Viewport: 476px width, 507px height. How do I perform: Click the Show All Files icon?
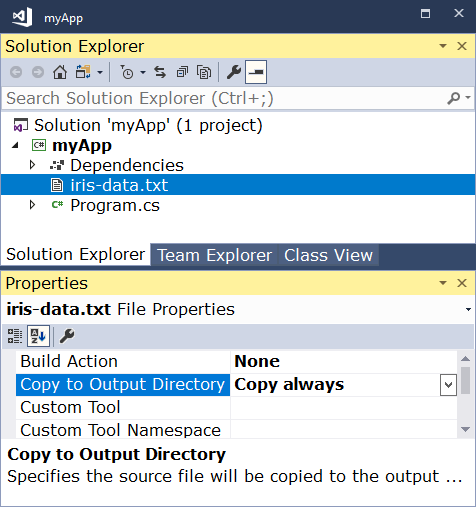point(204,72)
